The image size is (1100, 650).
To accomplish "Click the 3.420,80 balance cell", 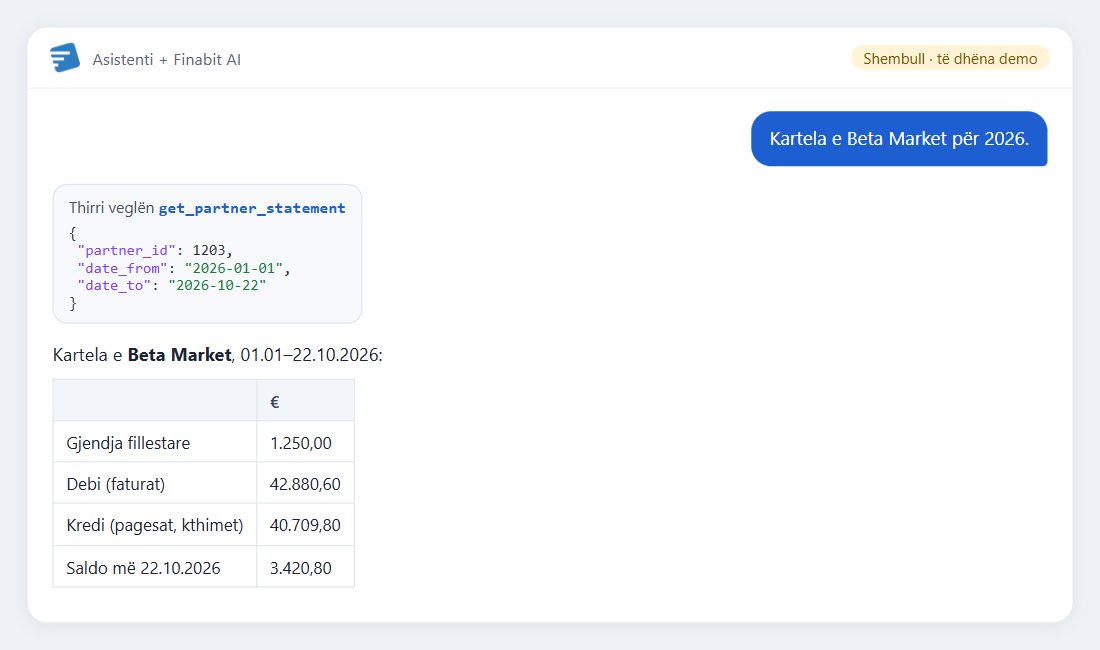I will [x=305, y=567].
